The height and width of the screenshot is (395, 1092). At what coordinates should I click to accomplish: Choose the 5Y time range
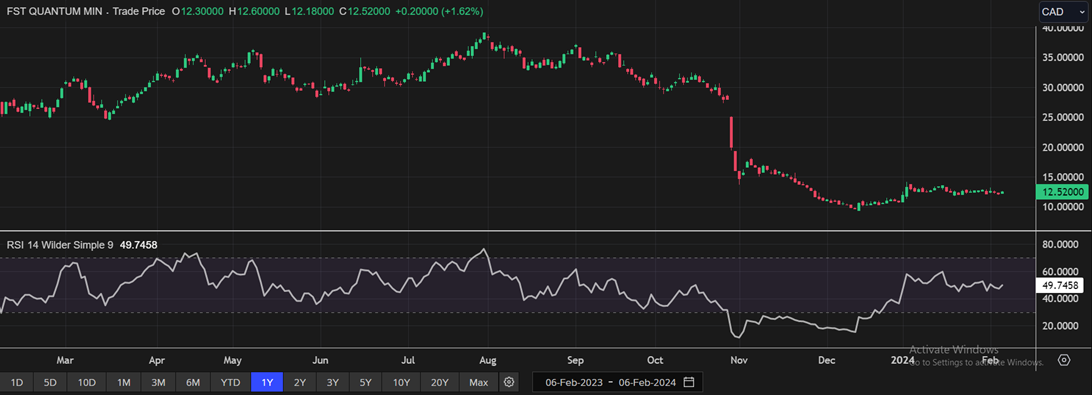(x=366, y=382)
